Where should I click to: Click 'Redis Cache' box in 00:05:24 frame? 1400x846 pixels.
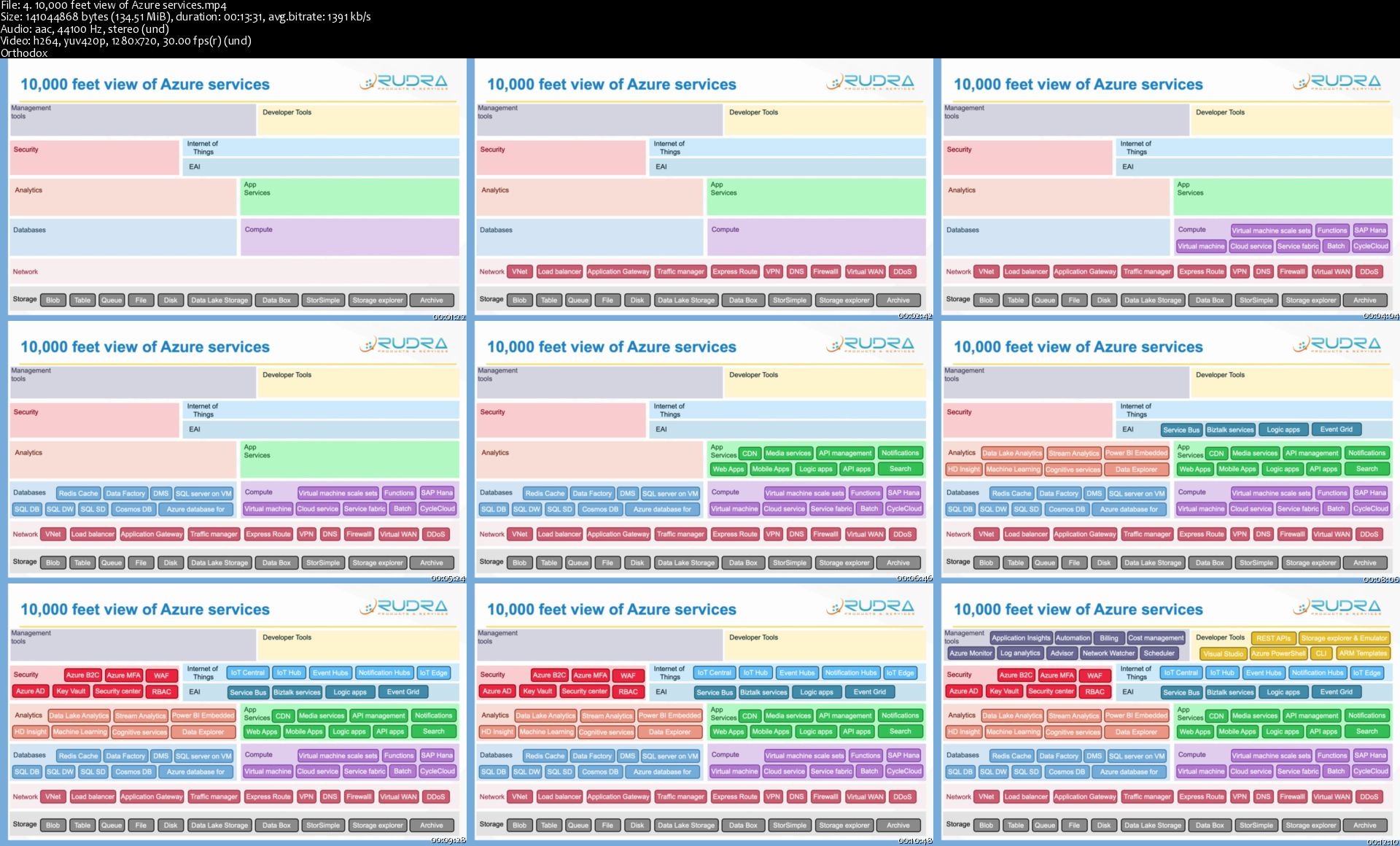tap(78, 493)
